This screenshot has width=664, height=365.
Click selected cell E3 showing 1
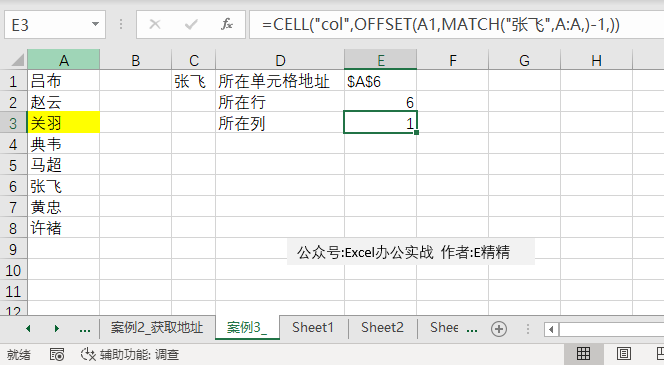coord(380,122)
